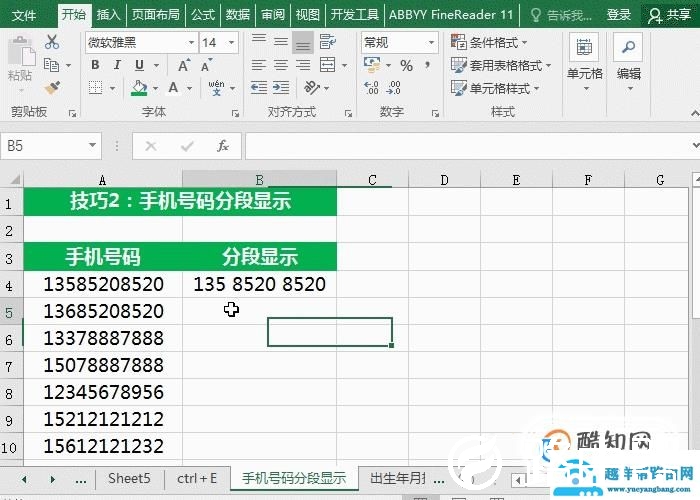Viewport: 700px width, 500px height.
Task: Open Name Box dropdown arrow
Action: pos(92,145)
